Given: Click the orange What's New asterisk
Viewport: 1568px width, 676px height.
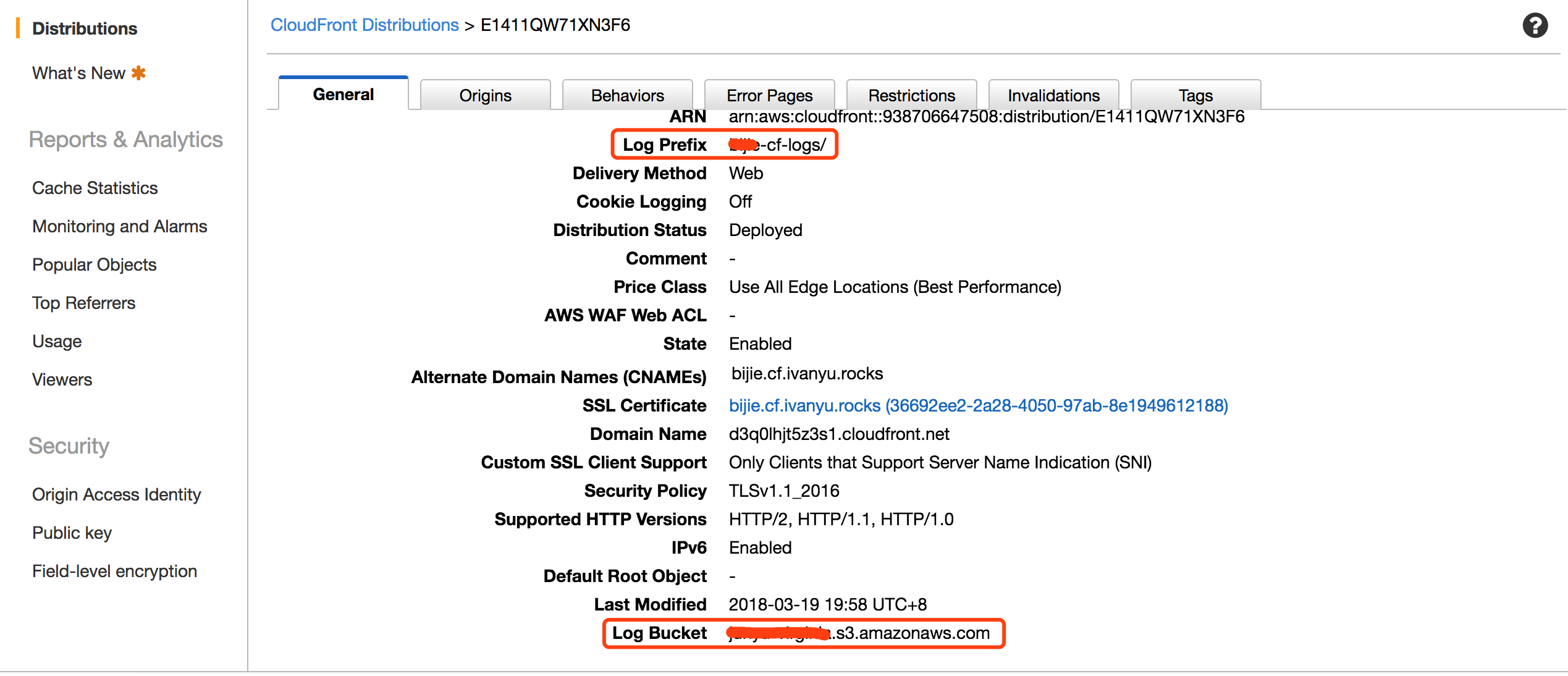Looking at the screenshot, I should coord(139,73).
